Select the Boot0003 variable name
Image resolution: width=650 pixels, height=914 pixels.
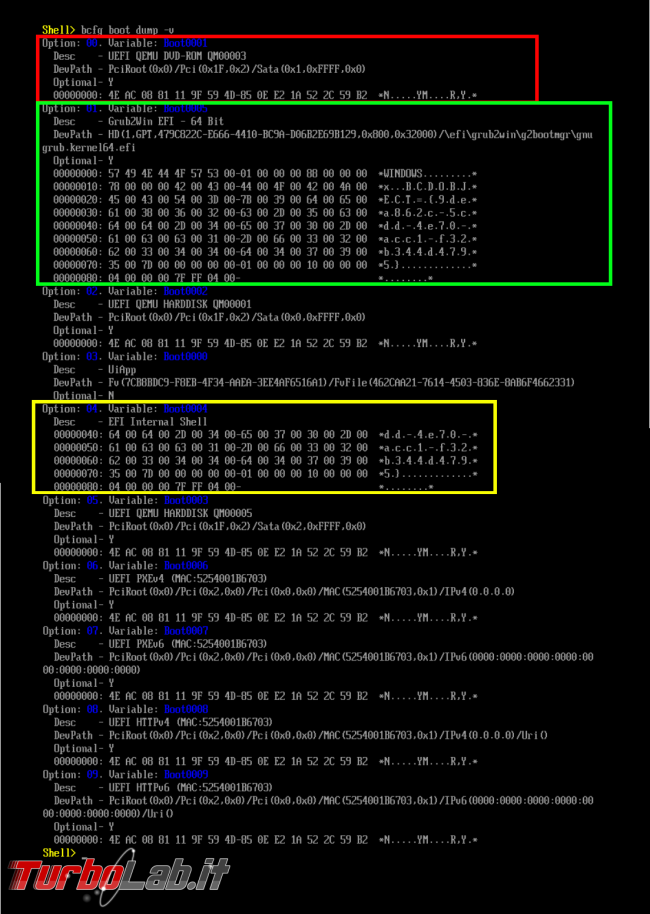point(185,500)
